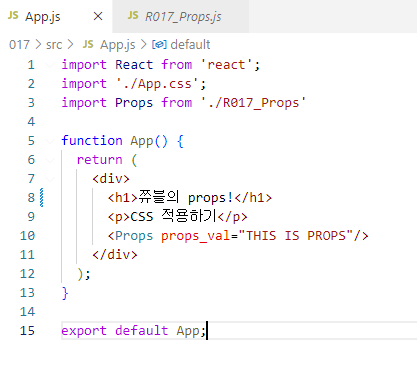Collapse the div element at line 7

coord(50,179)
